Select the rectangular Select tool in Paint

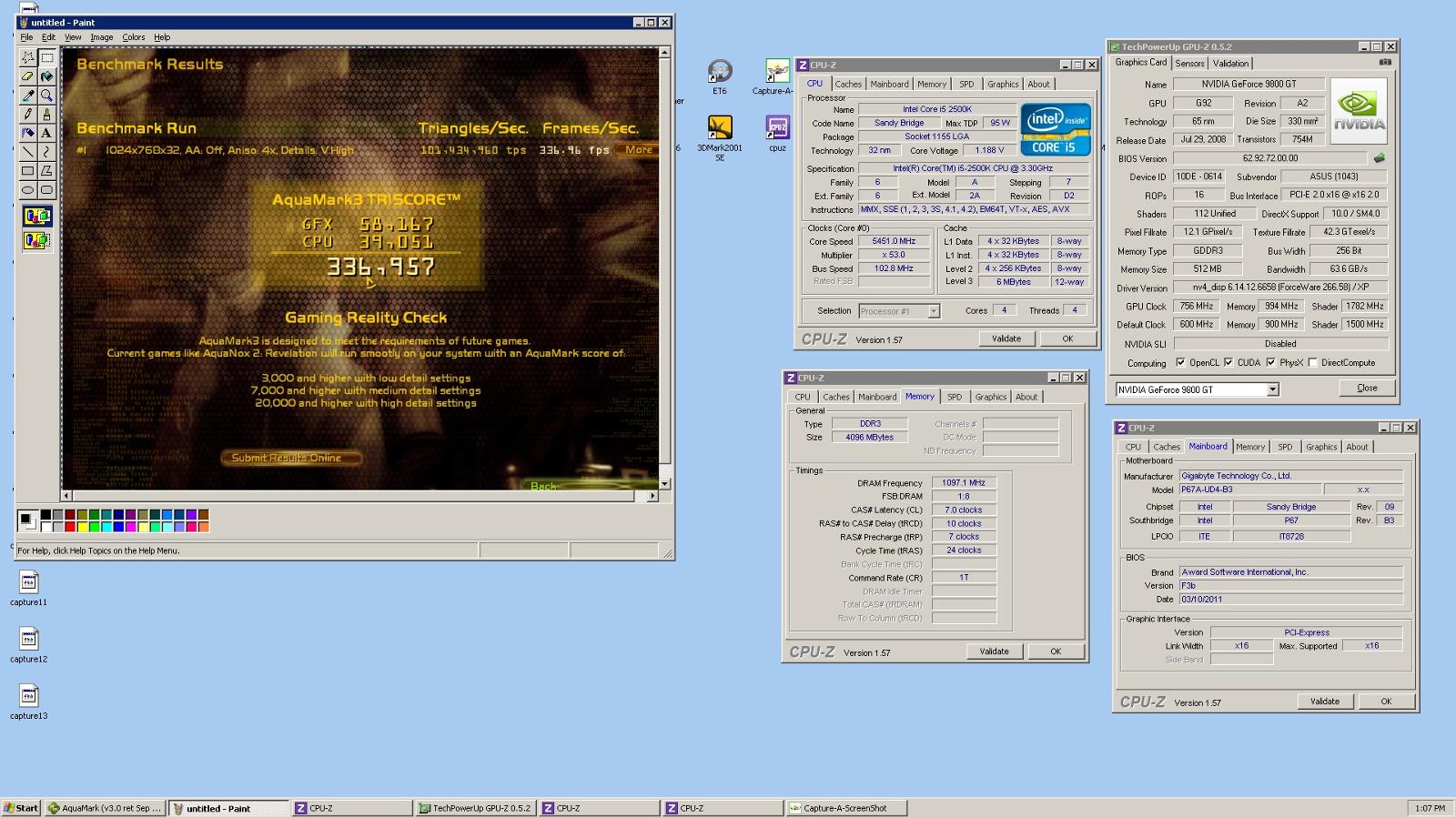tap(46, 57)
